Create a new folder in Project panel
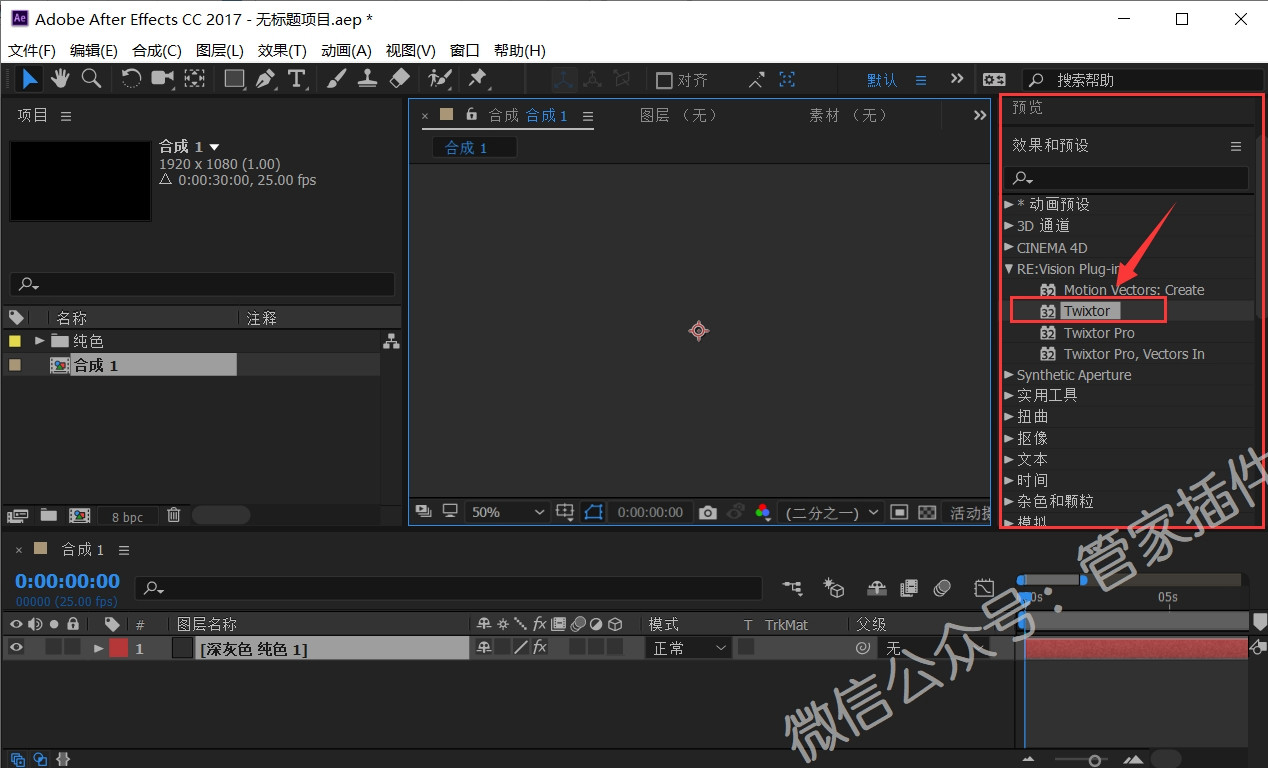Image resolution: width=1268 pixels, height=768 pixels. (48, 515)
